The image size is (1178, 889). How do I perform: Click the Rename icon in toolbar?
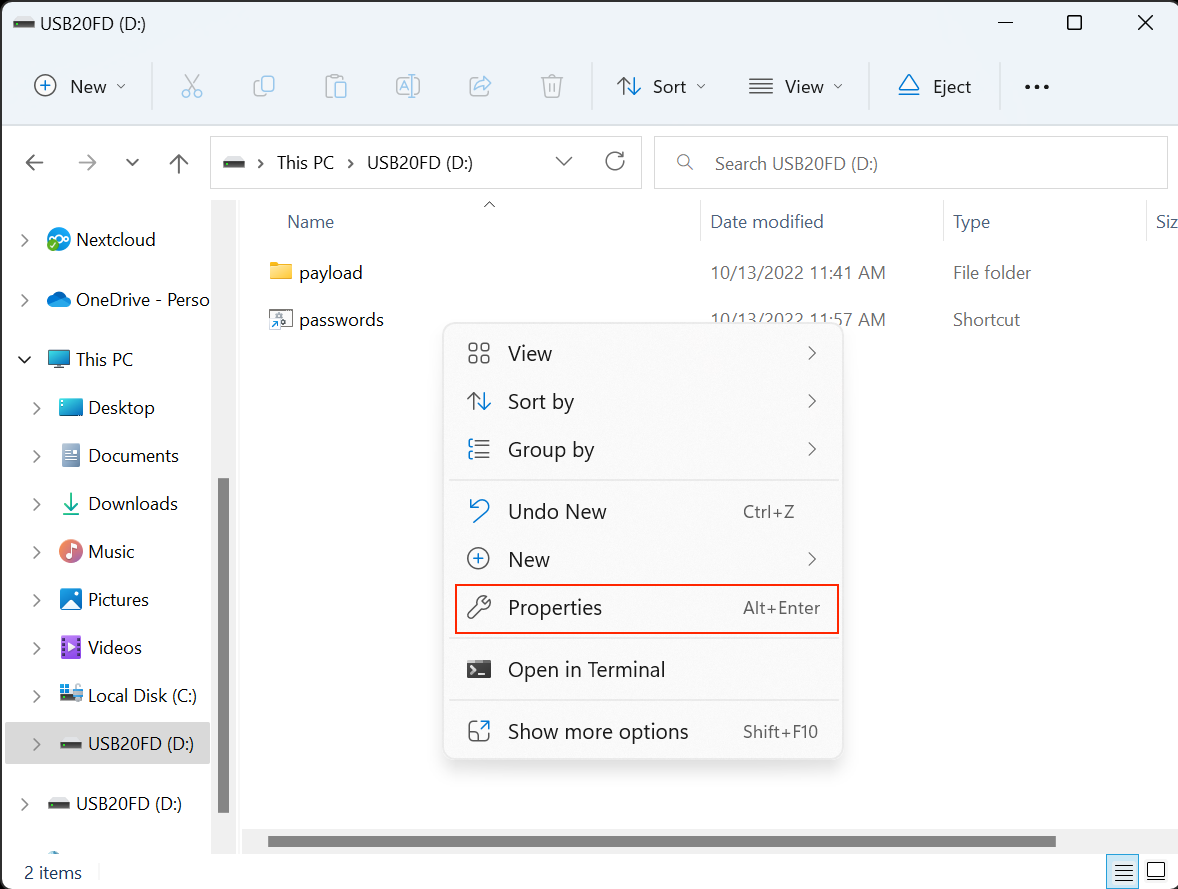(x=408, y=86)
